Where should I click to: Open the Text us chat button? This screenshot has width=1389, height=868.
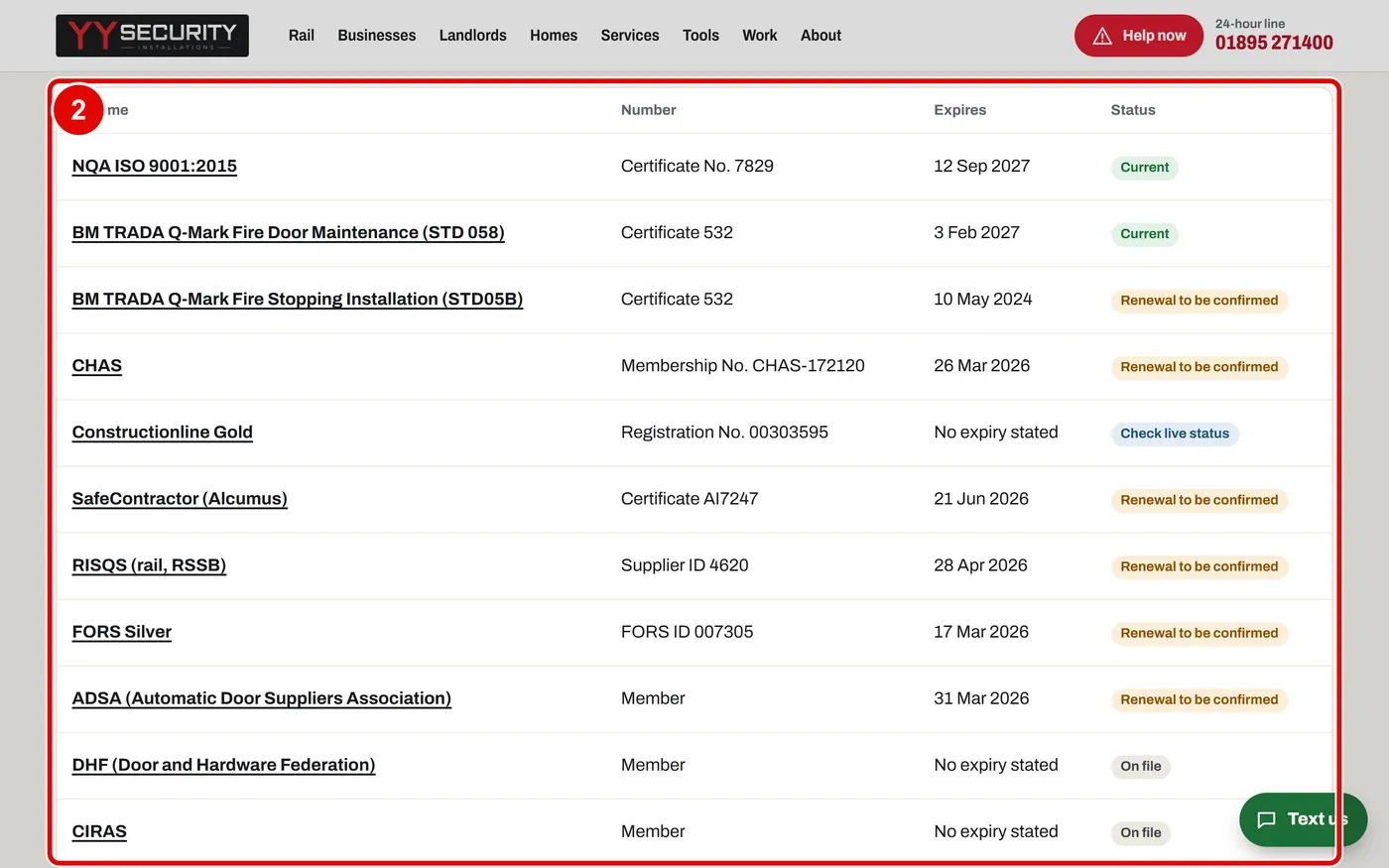point(1304,819)
